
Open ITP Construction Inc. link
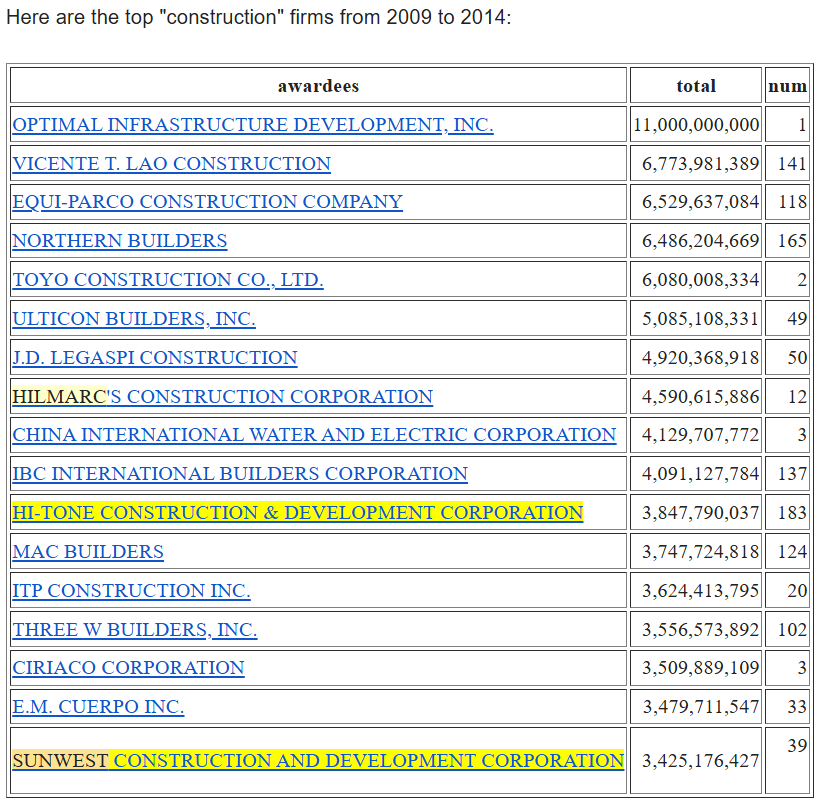(131, 591)
